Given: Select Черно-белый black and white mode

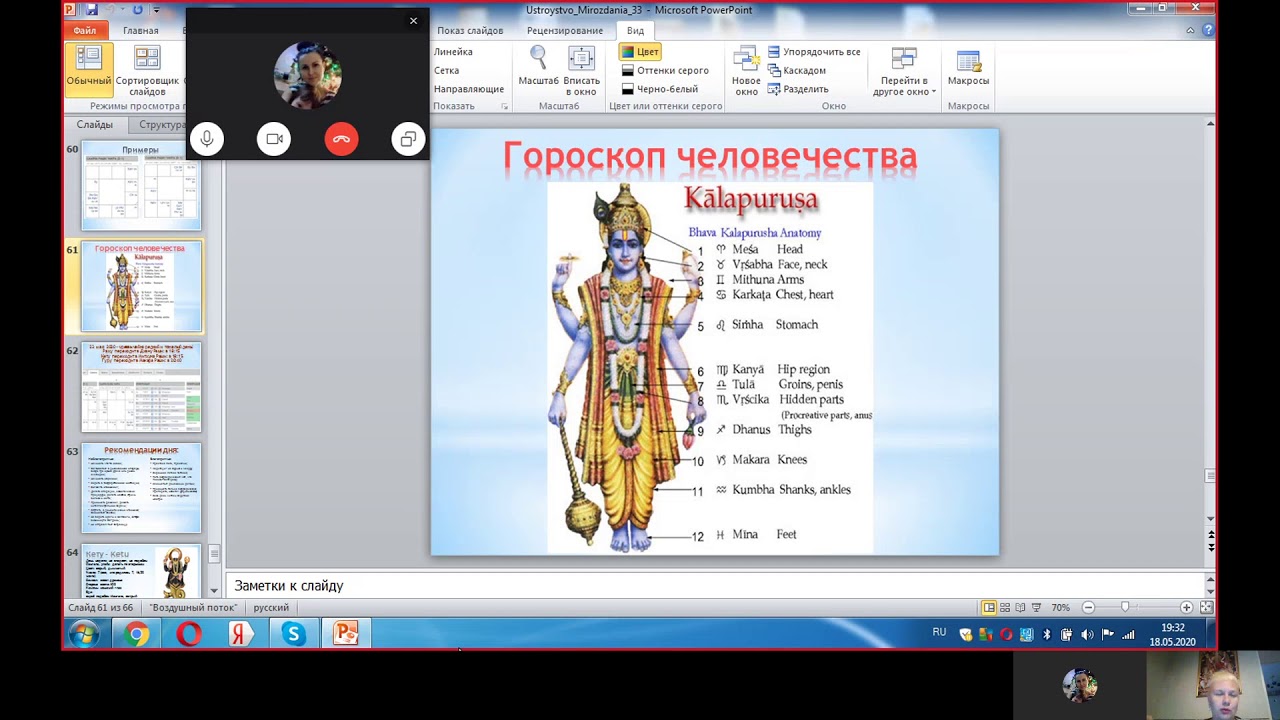Looking at the screenshot, I should point(659,89).
